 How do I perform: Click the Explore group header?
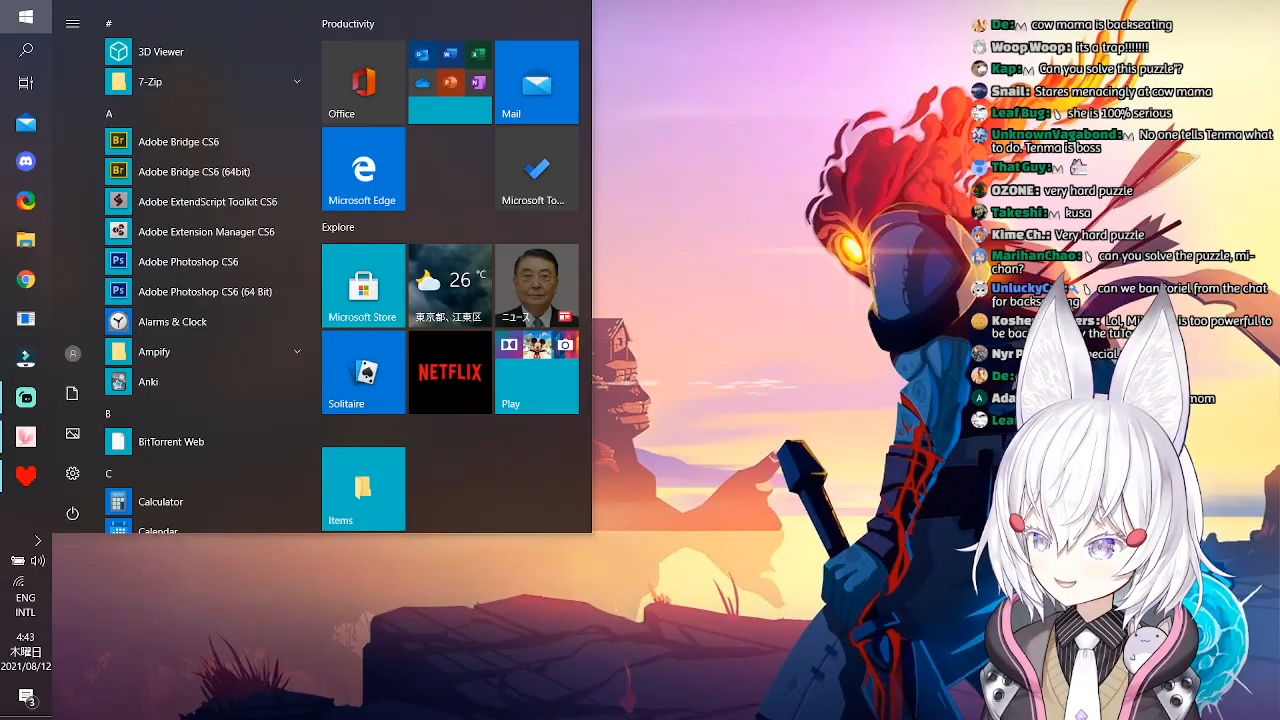(338, 227)
